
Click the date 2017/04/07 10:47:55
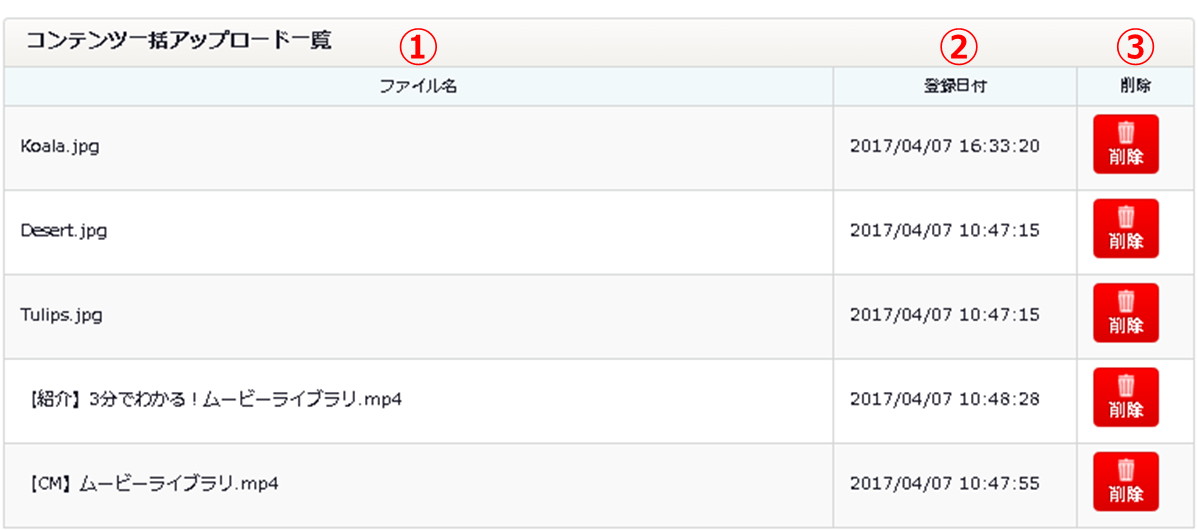944,484
